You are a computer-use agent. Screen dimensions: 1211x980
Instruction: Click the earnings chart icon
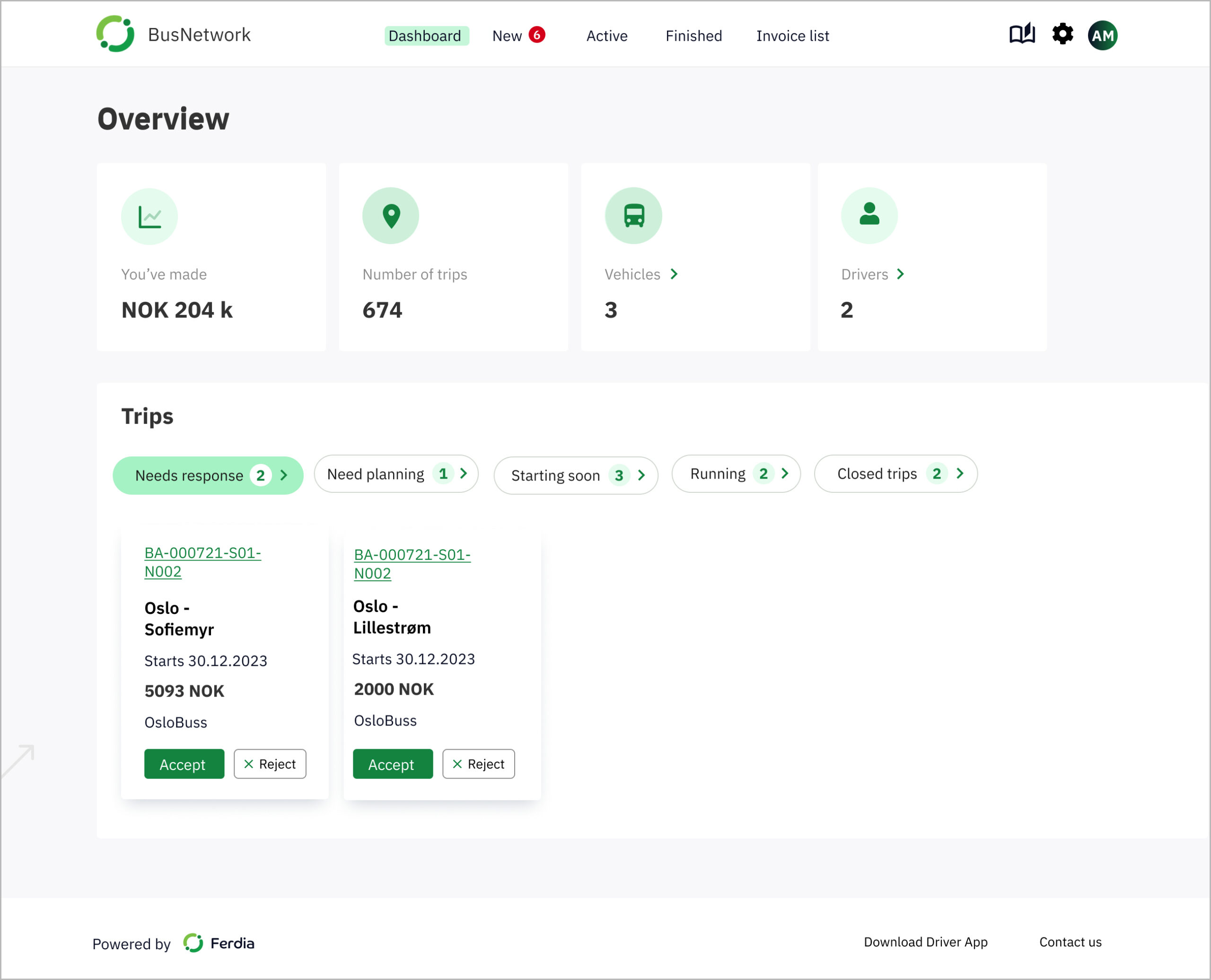point(149,216)
